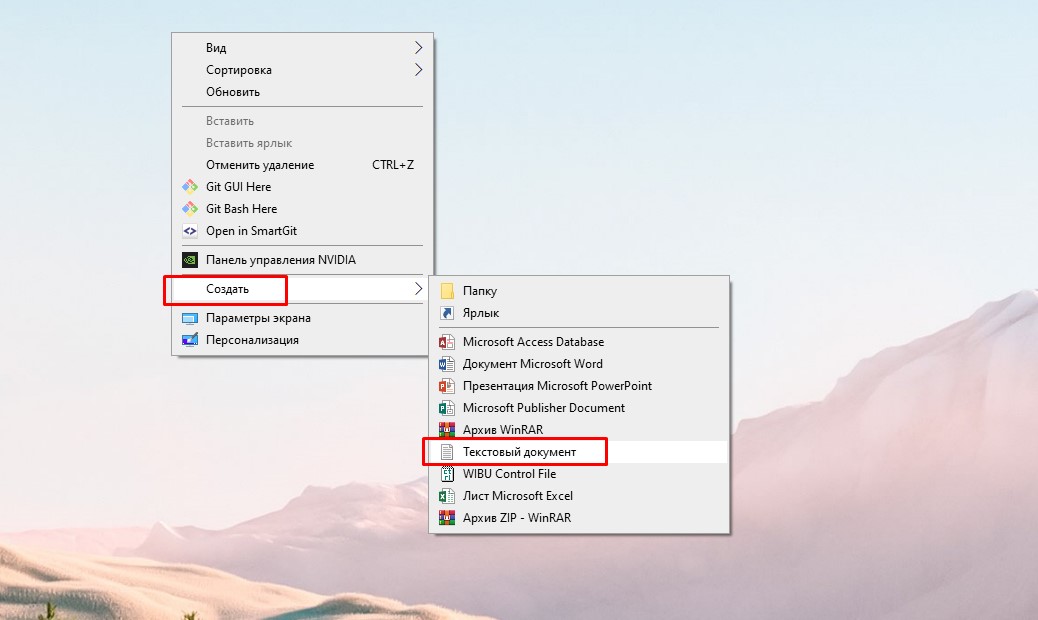
Task: Click the SmartGit icon in context menu
Action: coord(190,231)
